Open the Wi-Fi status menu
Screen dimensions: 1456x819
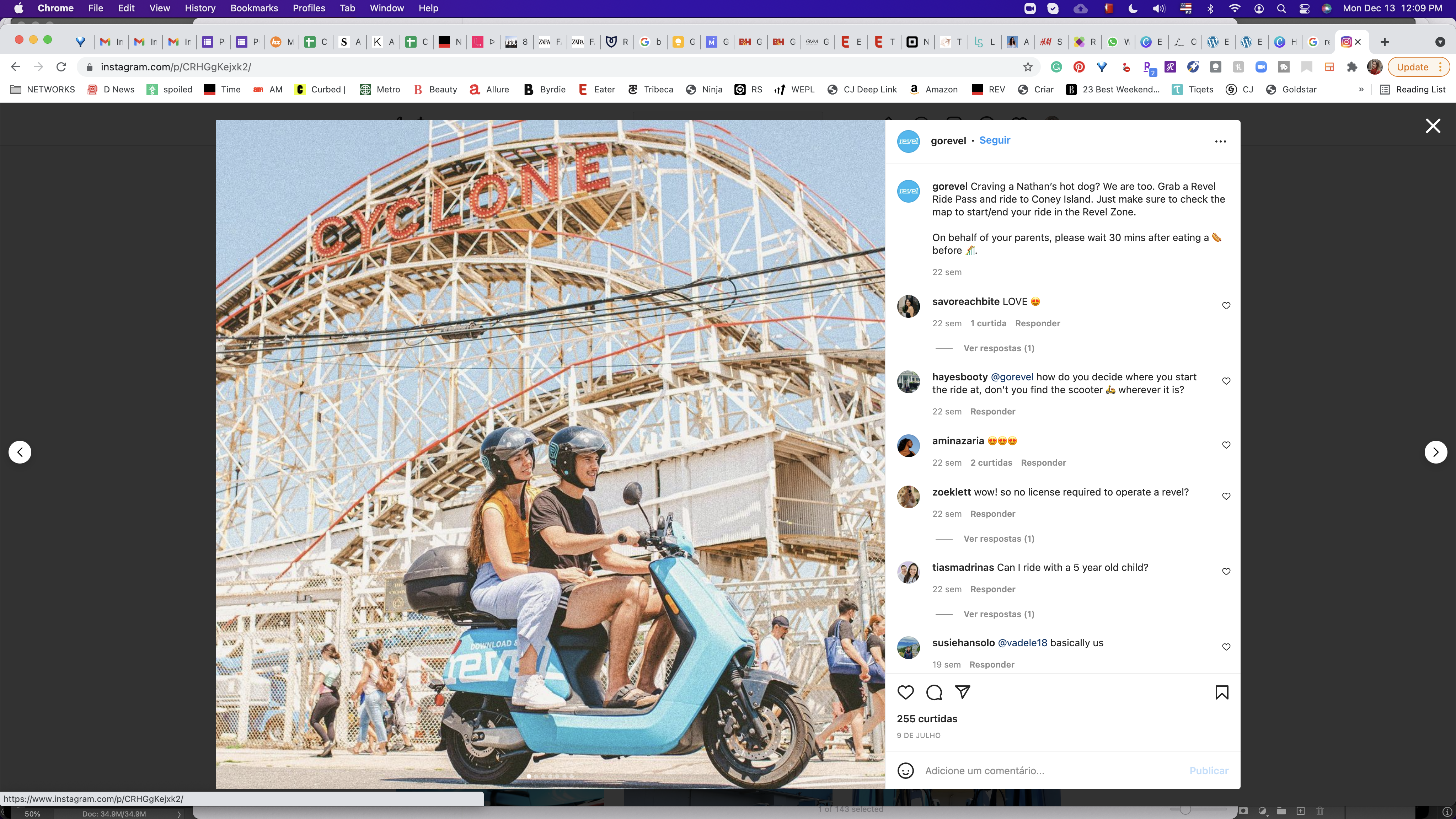1235,8
